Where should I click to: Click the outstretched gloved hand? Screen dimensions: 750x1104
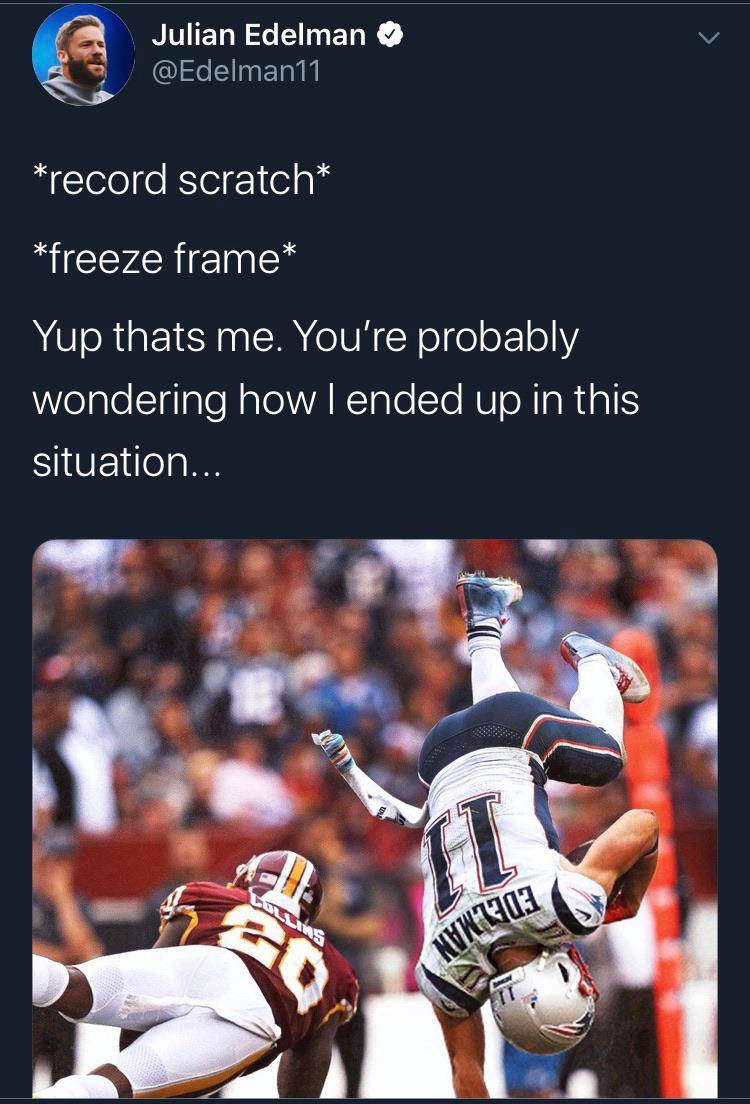coord(332,751)
